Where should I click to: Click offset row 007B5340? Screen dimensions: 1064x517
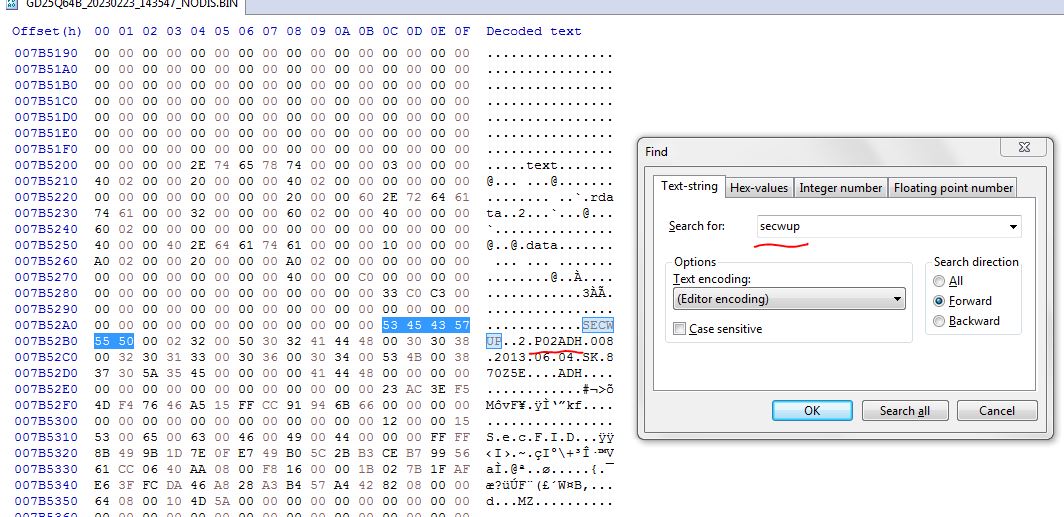pos(46,485)
